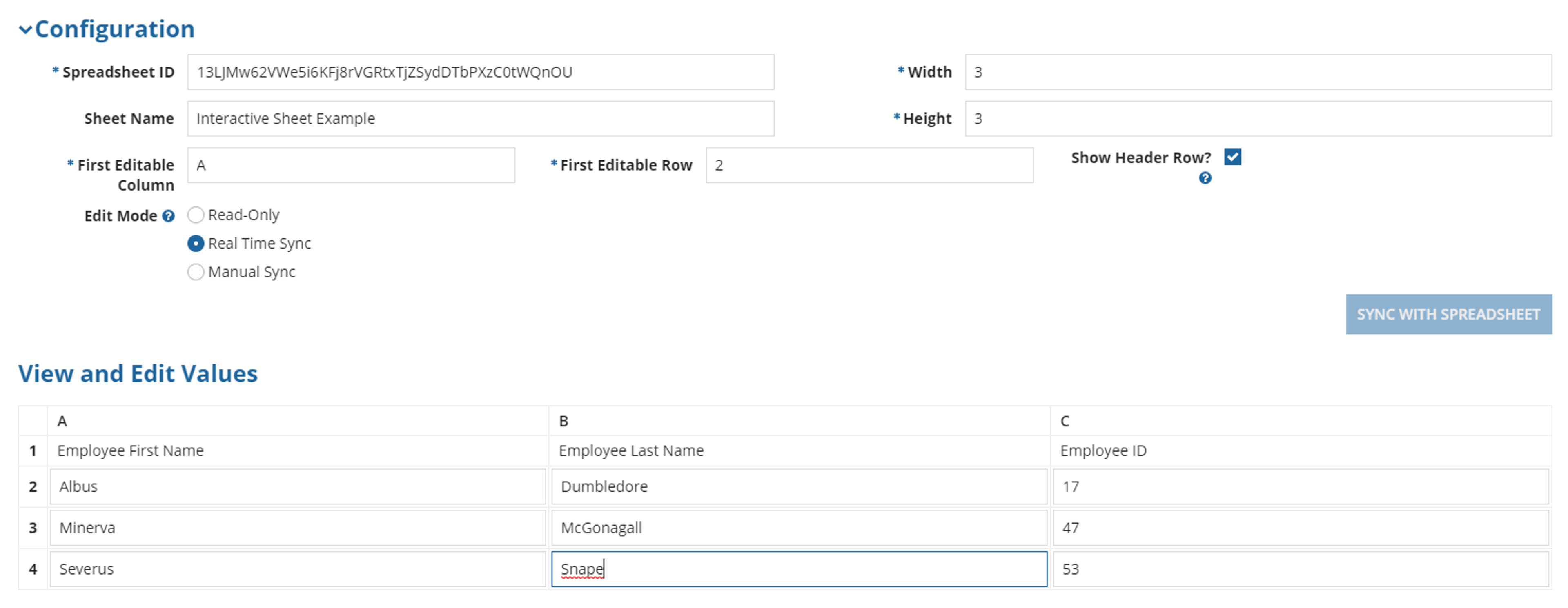
Task: Edit the McGonagall last name cell
Action: 799,528
